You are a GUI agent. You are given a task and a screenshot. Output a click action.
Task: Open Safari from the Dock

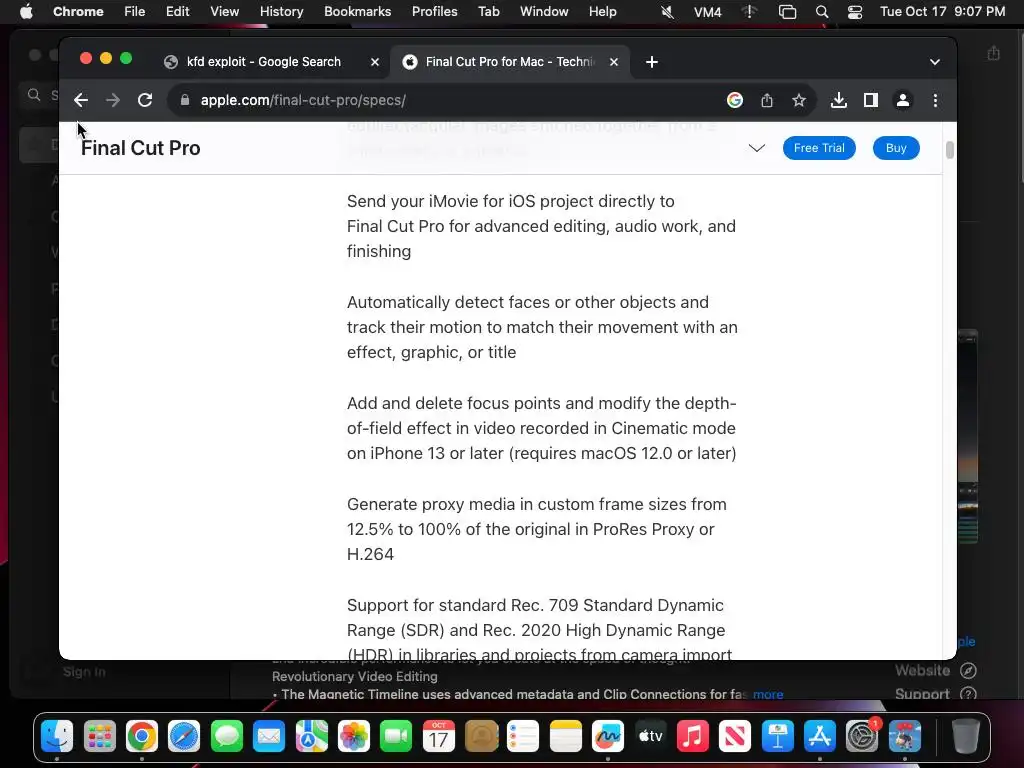tap(184, 737)
